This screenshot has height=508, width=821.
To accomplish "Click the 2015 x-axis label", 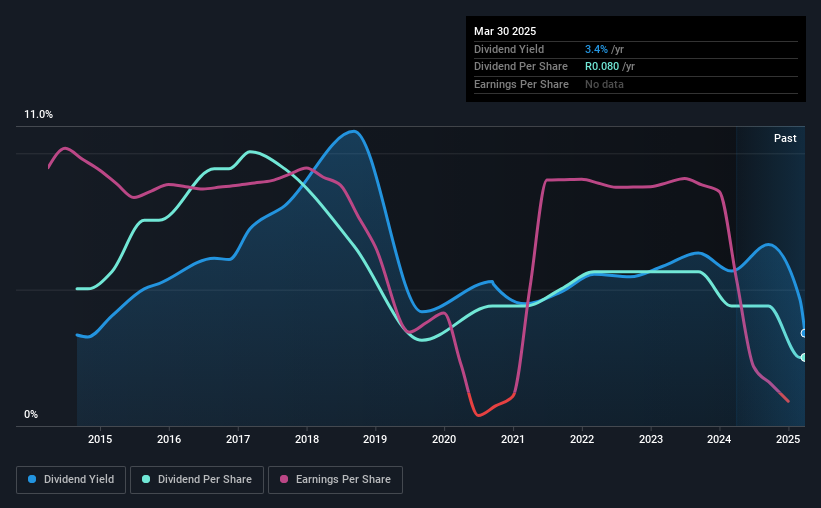I will (x=100, y=439).
